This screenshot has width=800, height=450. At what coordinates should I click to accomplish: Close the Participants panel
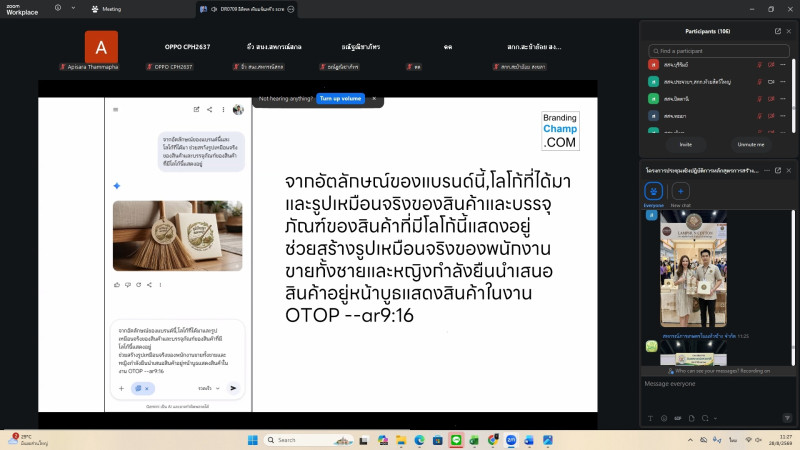coord(789,31)
